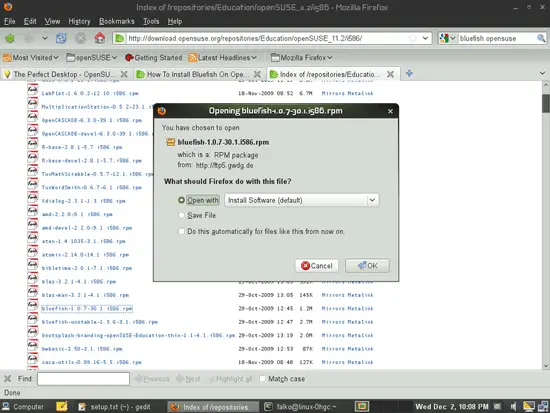Expand the openSUSE bookmarks folder
This screenshot has width=550, height=413.
point(92,58)
